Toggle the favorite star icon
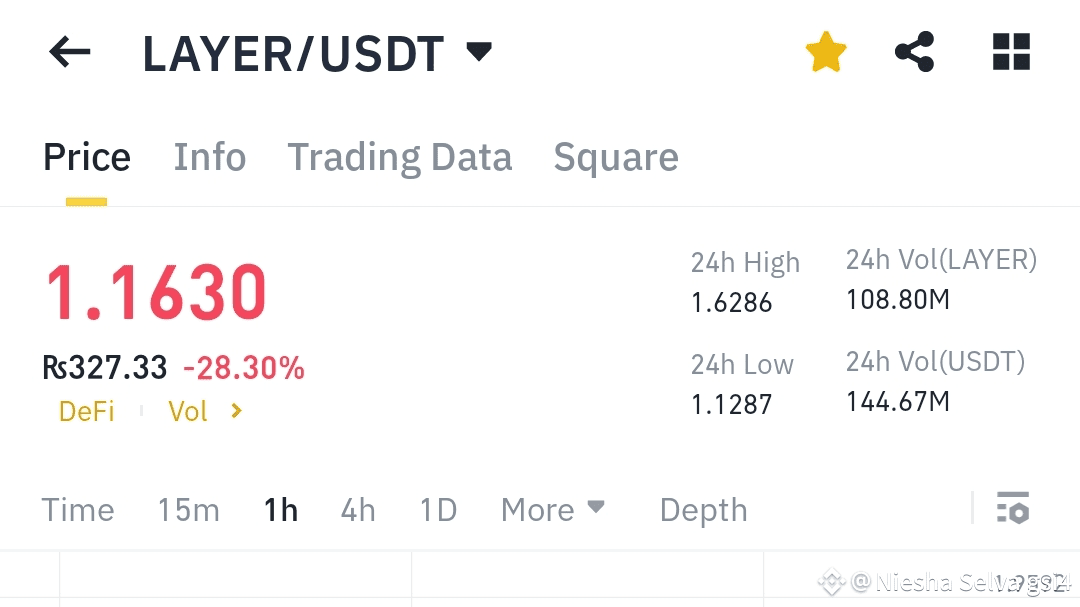The image size is (1080, 607). tap(826, 52)
